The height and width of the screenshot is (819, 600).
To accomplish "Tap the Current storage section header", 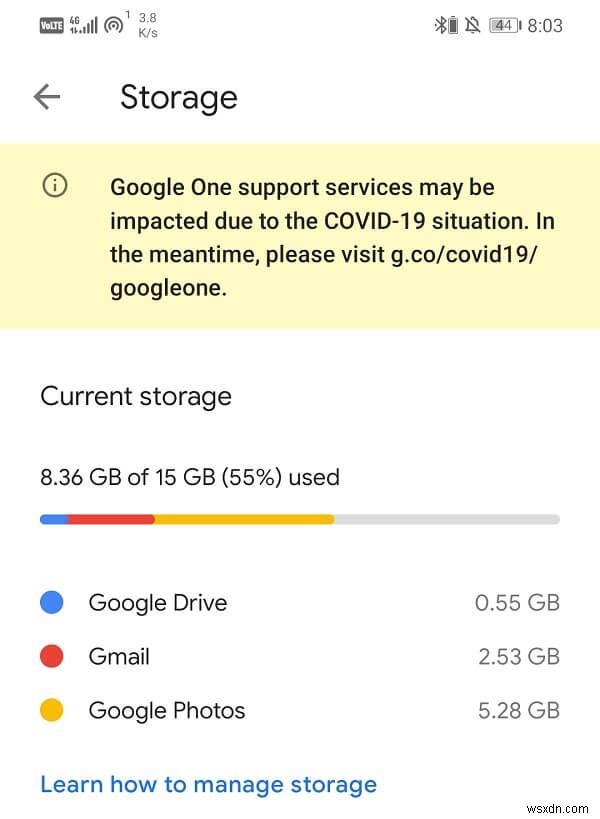I will [135, 396].
